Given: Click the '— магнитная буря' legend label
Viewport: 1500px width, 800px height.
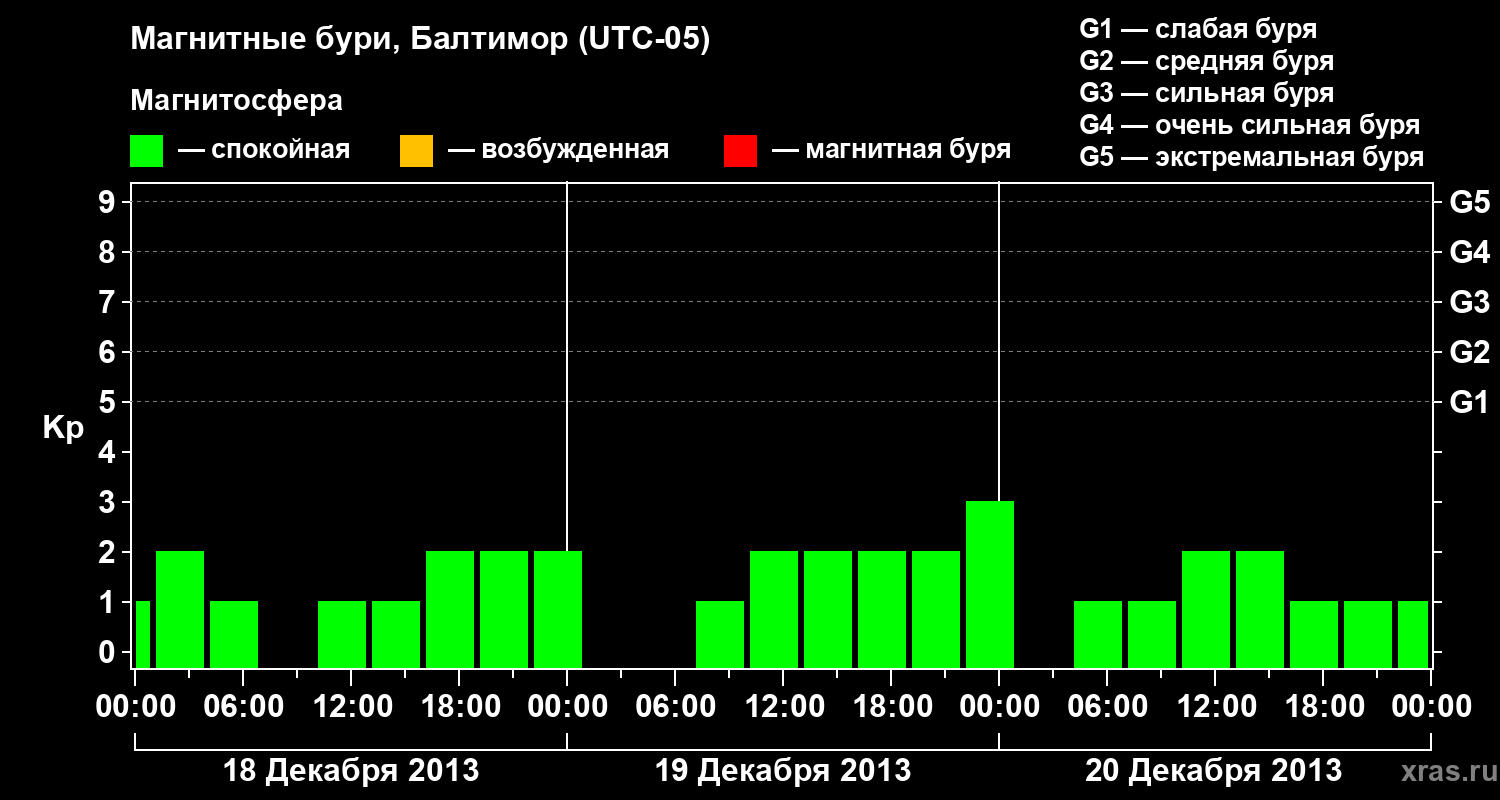Looking at the screenshot, I should (891, 150).
